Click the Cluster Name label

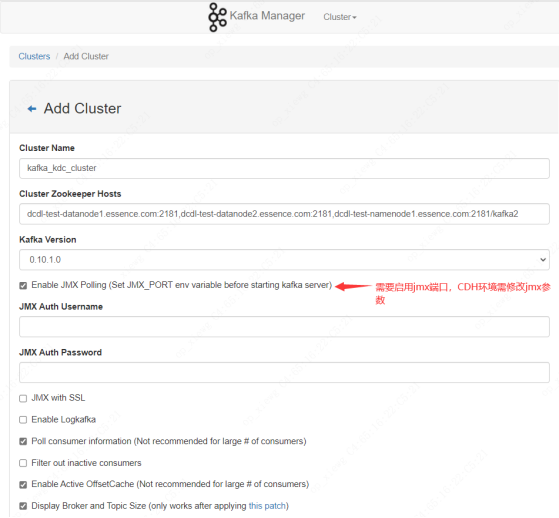[x=47, y=148]
